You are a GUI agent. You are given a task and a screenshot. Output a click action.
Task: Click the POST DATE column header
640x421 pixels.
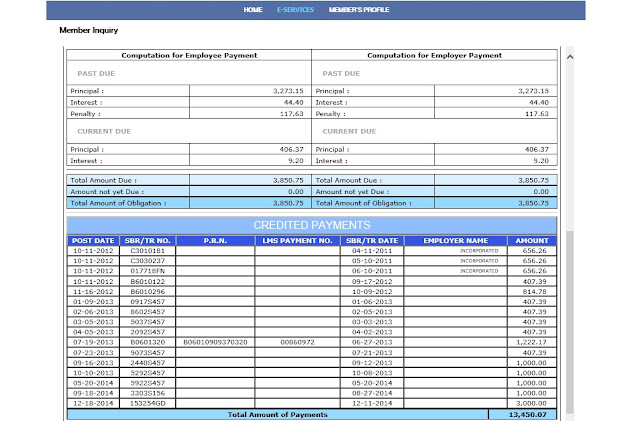pyautogui.click(x=93, y=241)
